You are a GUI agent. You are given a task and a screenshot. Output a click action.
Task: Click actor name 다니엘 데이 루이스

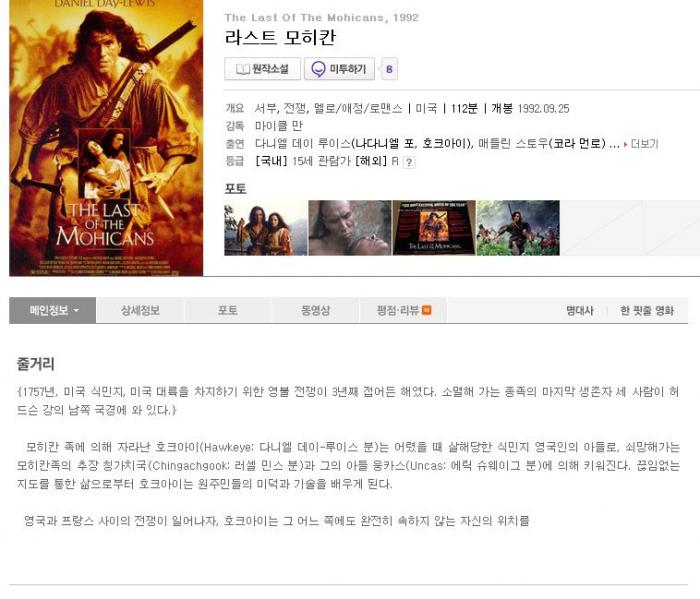tap(303, 144)
